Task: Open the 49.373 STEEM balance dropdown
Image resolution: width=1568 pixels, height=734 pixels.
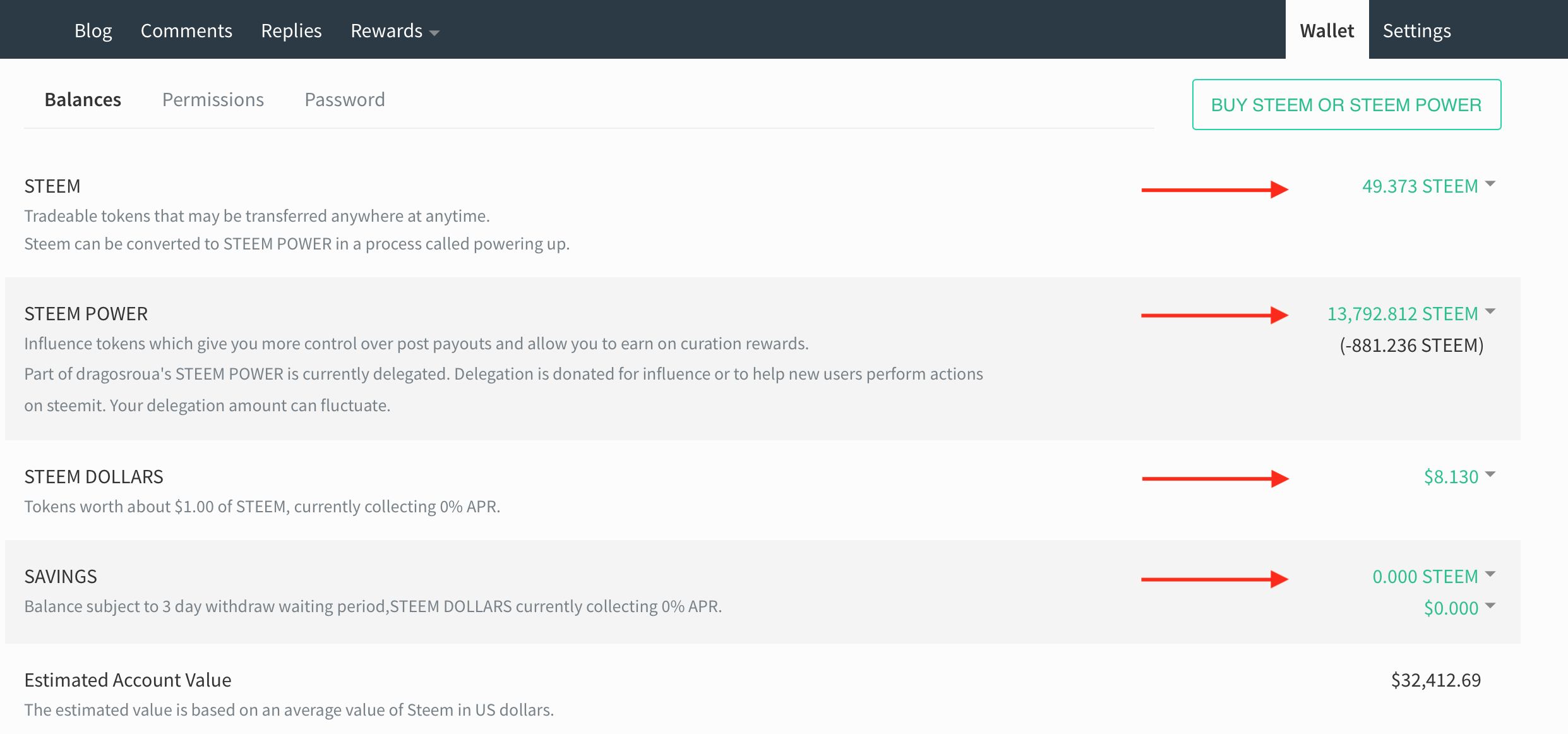Action: click(1428, 186)
